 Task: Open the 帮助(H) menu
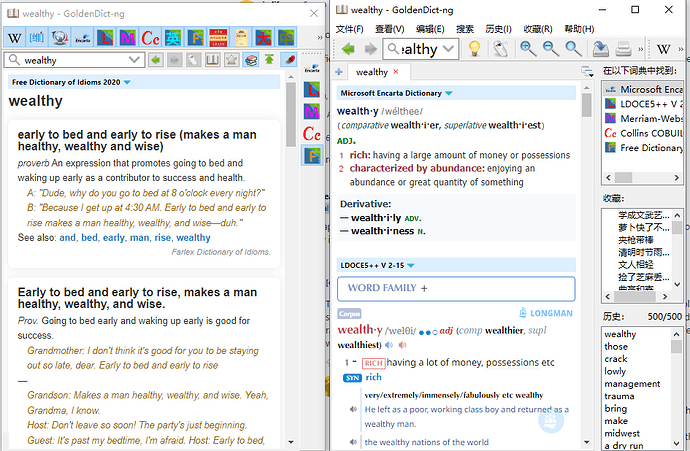pos(579,29)
